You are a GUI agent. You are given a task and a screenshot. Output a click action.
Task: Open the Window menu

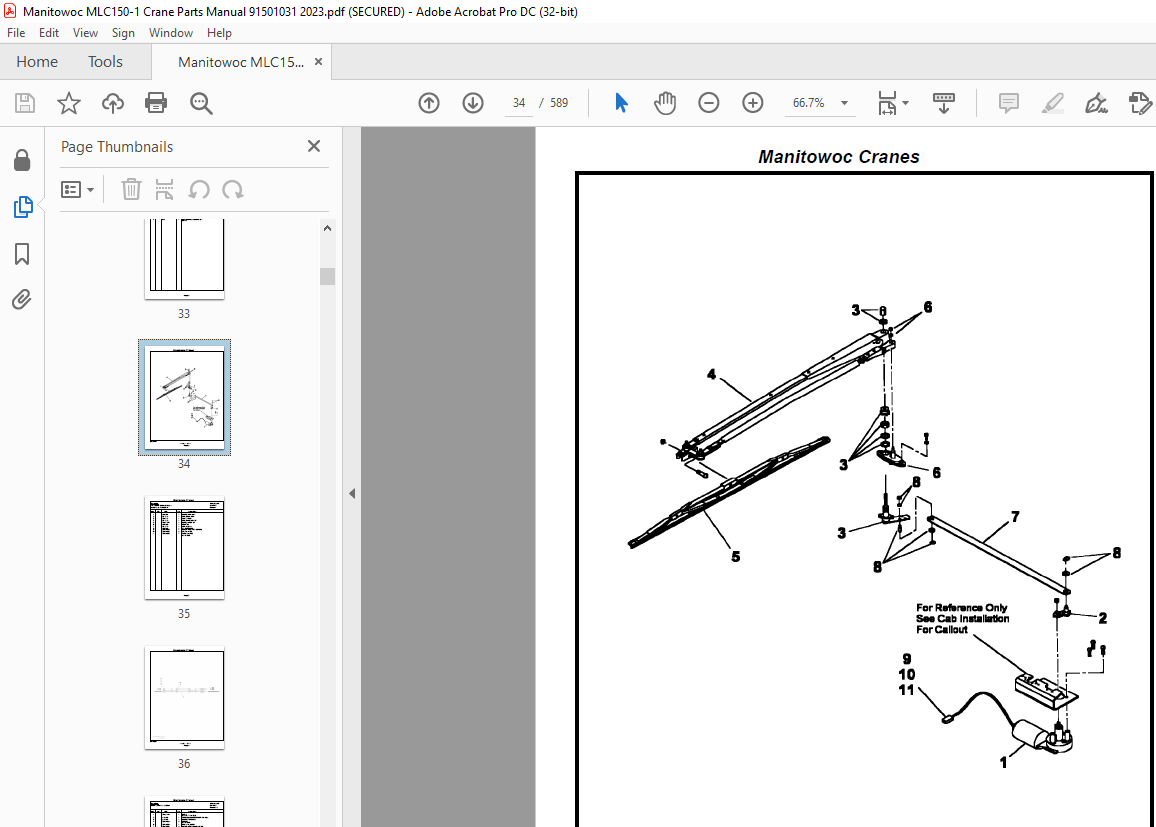(170, 33)
